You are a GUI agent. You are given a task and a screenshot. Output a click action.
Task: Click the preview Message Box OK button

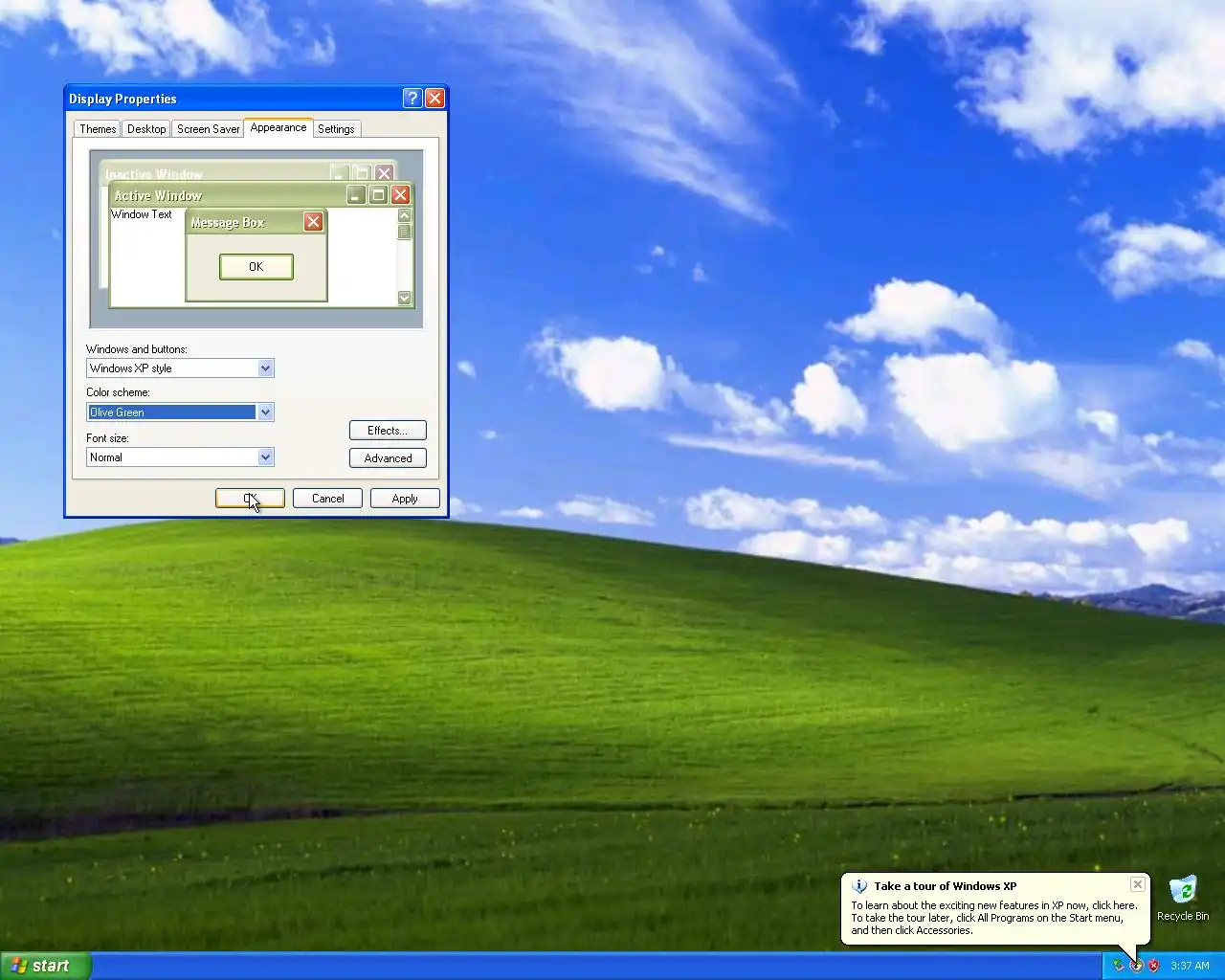(256, 267)
